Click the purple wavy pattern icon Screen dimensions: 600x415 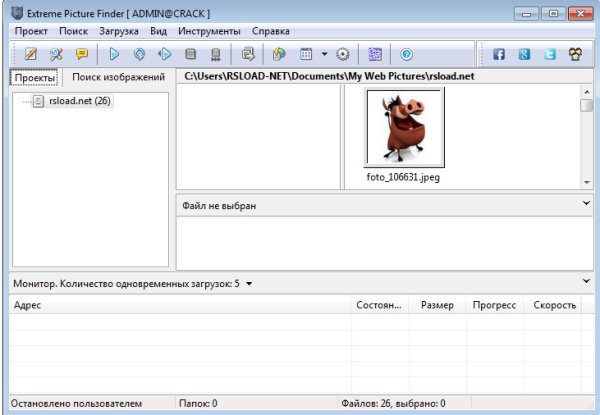375,54
